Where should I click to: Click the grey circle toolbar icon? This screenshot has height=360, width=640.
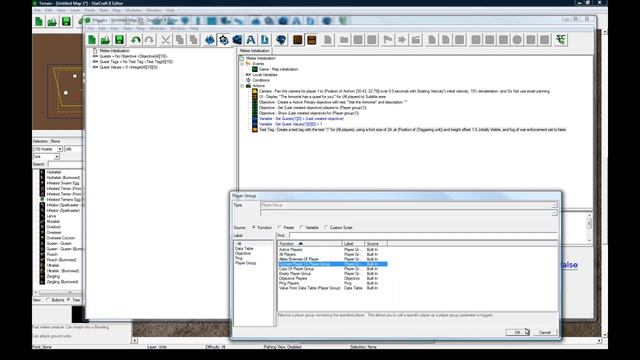517,40
